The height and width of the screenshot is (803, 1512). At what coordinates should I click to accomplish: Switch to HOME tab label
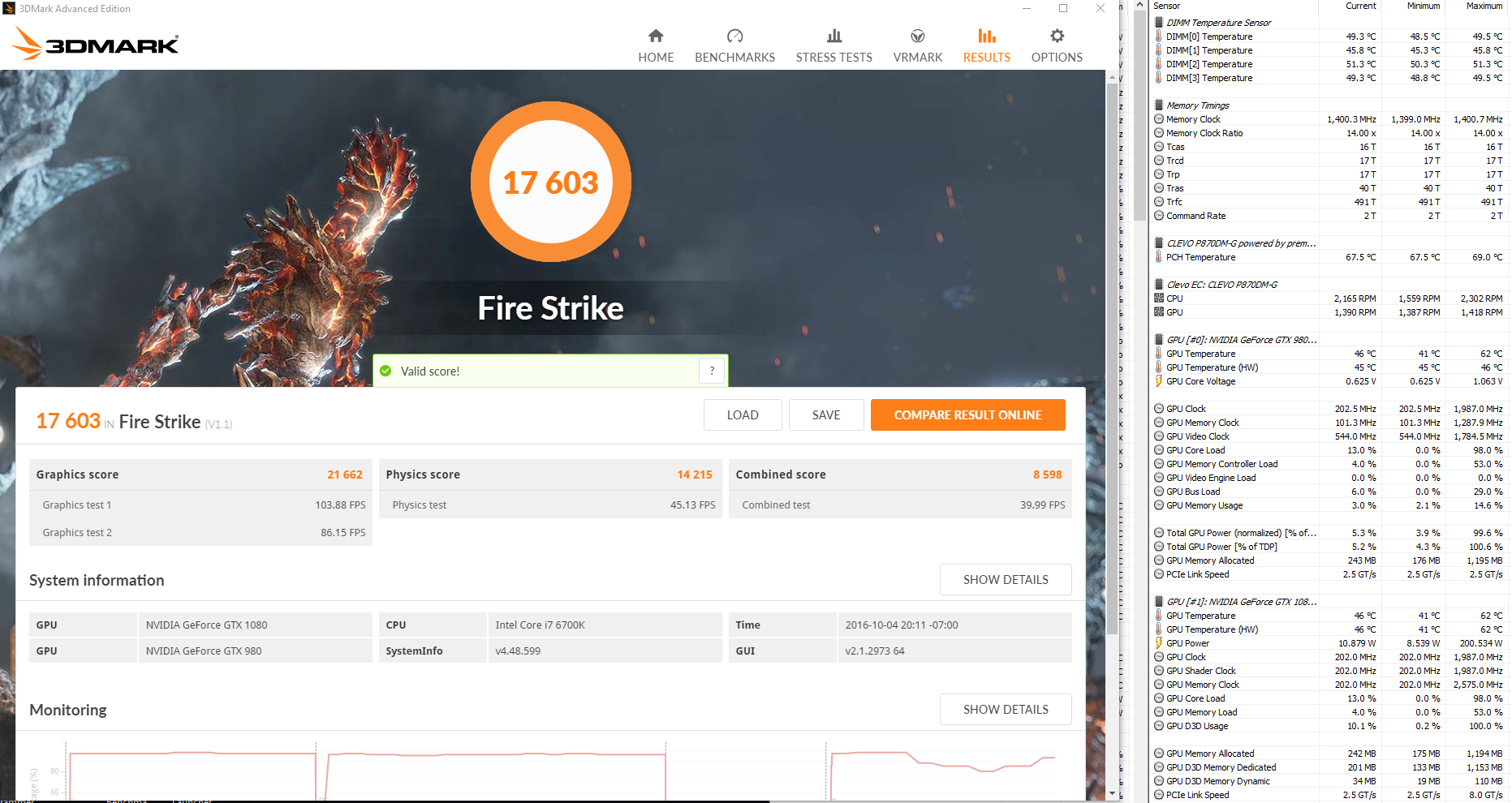pyautogui.click(x=656, y=58)
